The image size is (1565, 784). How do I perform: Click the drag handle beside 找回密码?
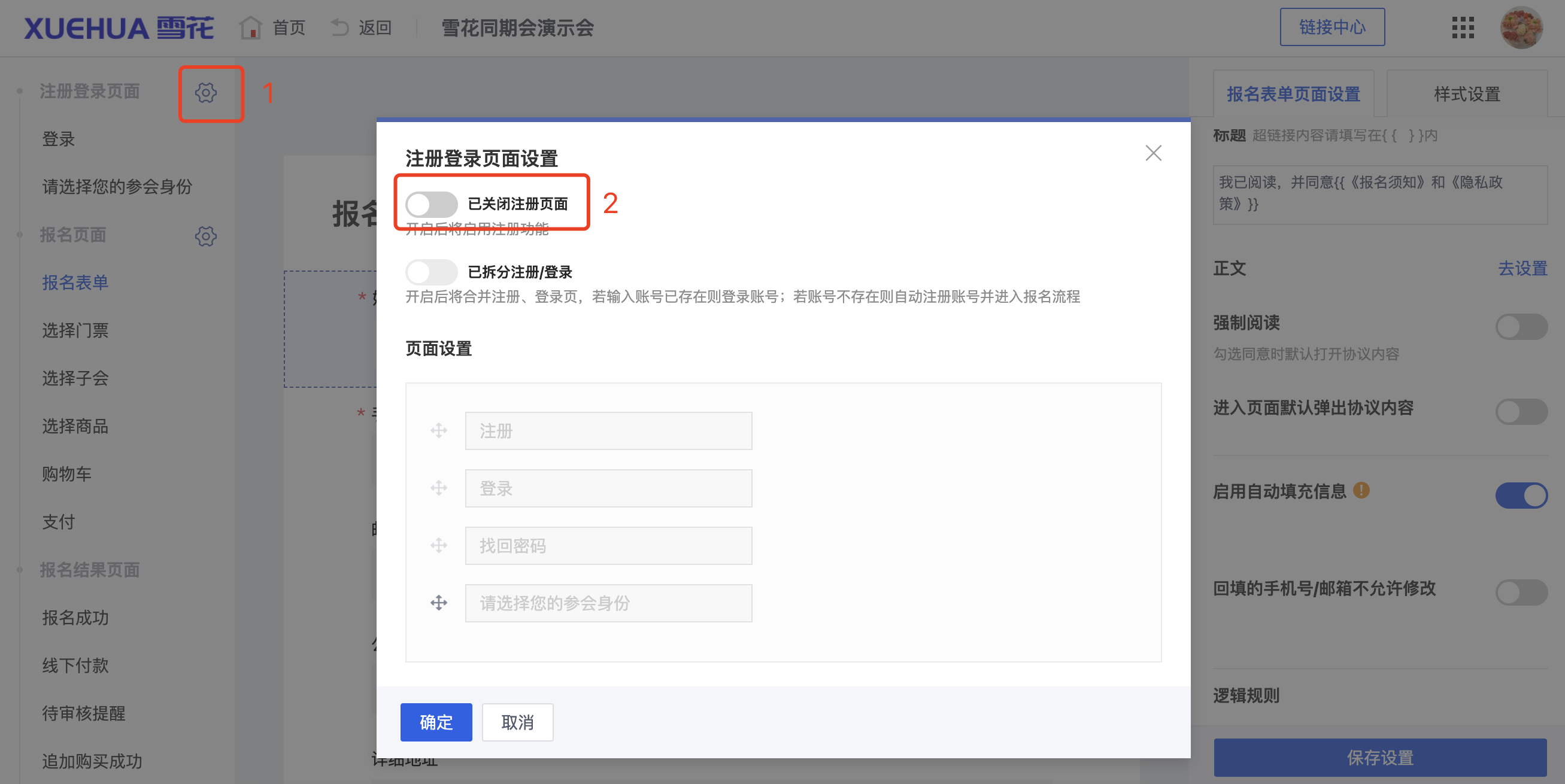(439, 545)
